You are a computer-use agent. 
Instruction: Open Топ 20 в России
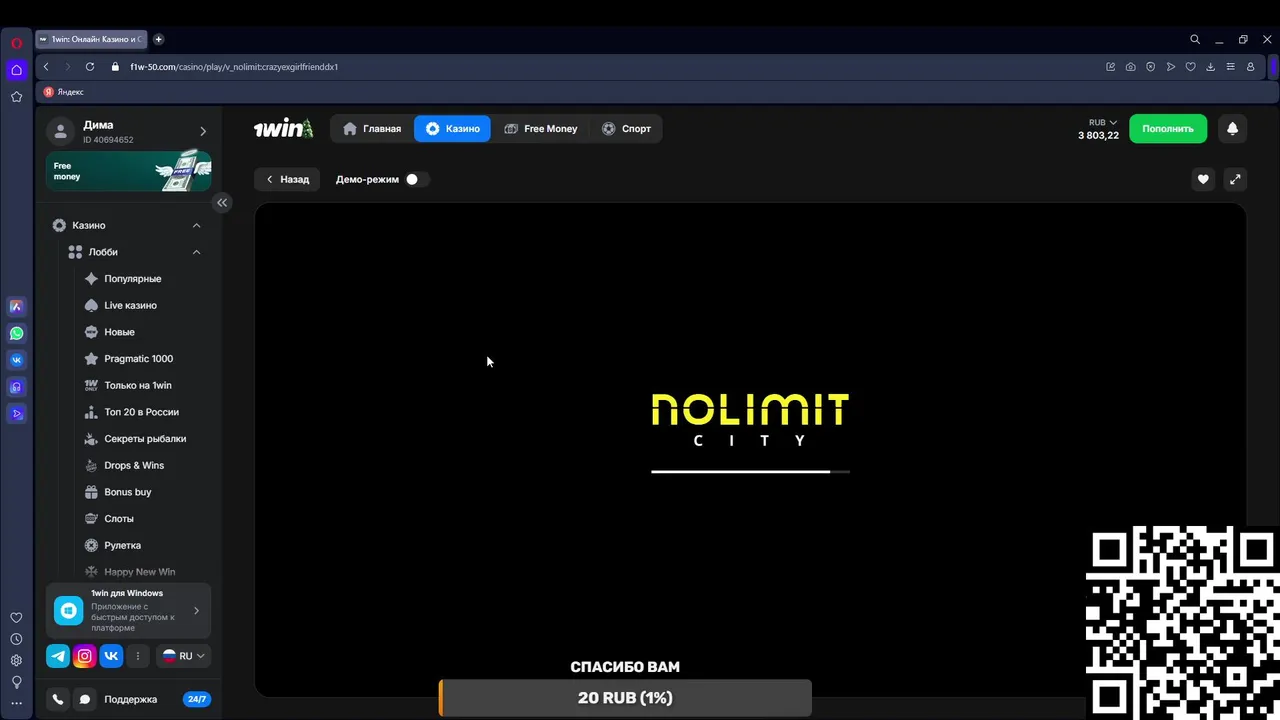pyautogui.click(x=141, y=412)
